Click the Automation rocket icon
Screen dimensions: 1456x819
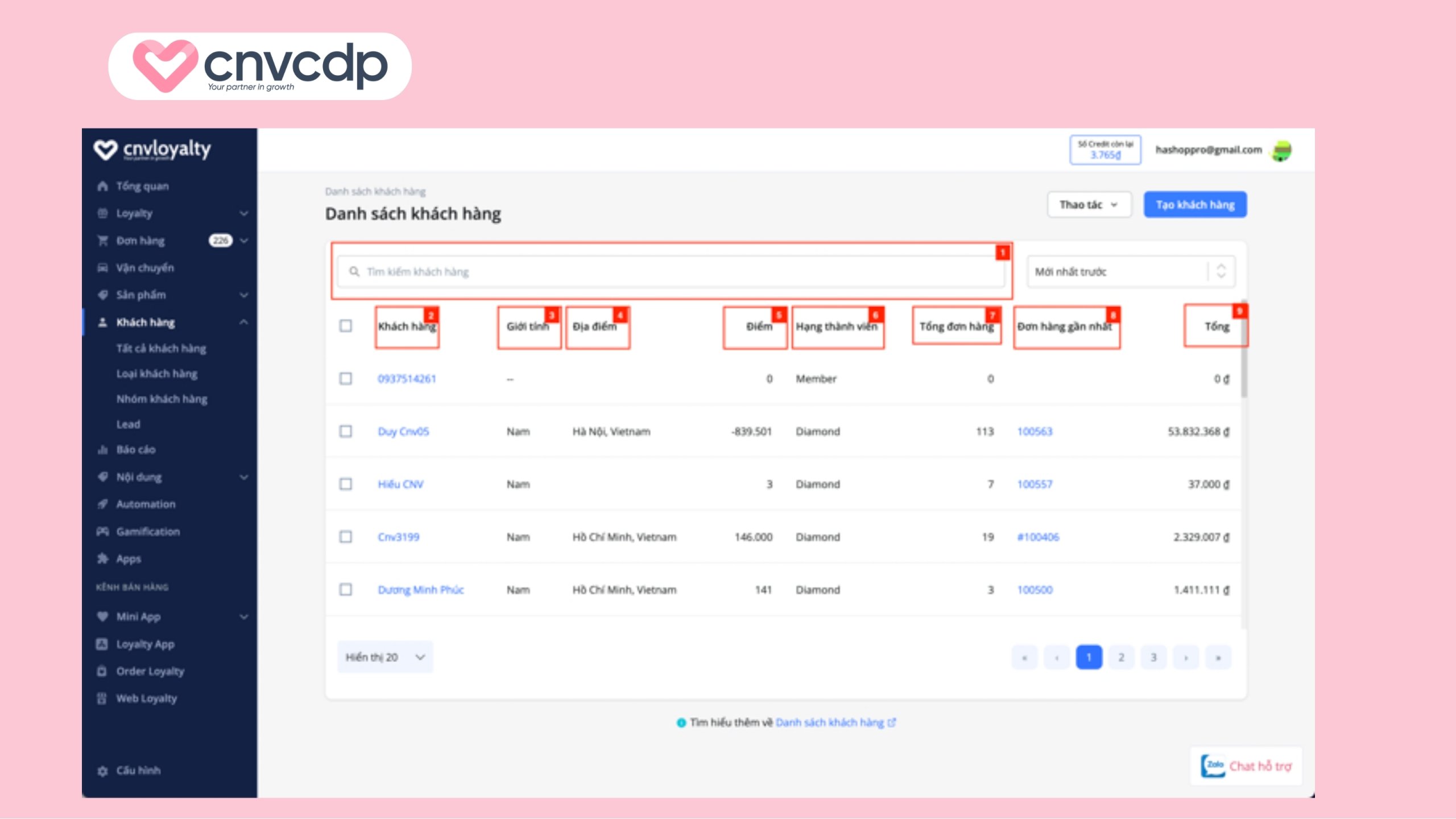click(x=103, y=504)
